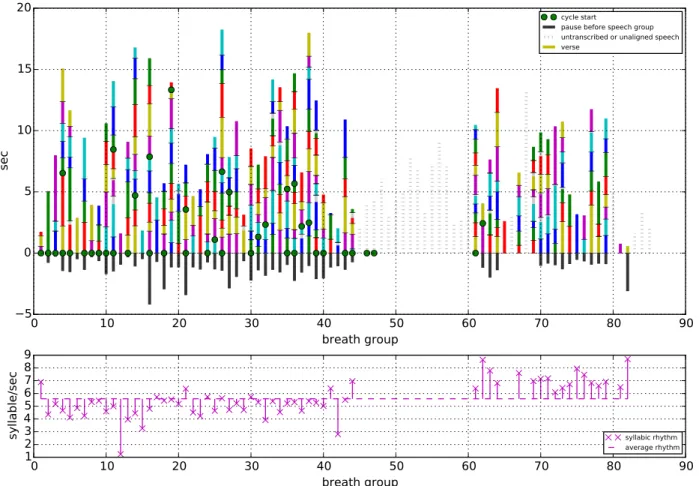Click upper chart x-axis tick label 50
Screen dimensions: 699x486
pyautogui.click(x=396, y=324)
